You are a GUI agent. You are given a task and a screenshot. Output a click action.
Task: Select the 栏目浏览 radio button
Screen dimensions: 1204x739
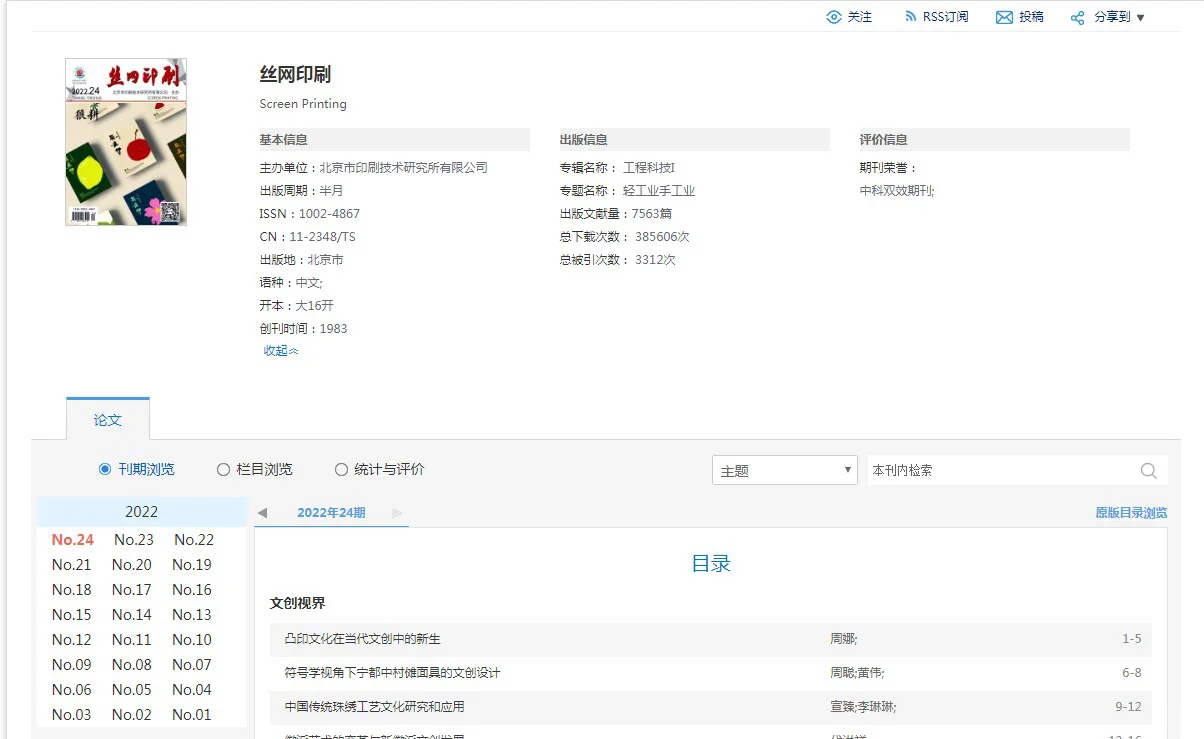pos(221,470)
